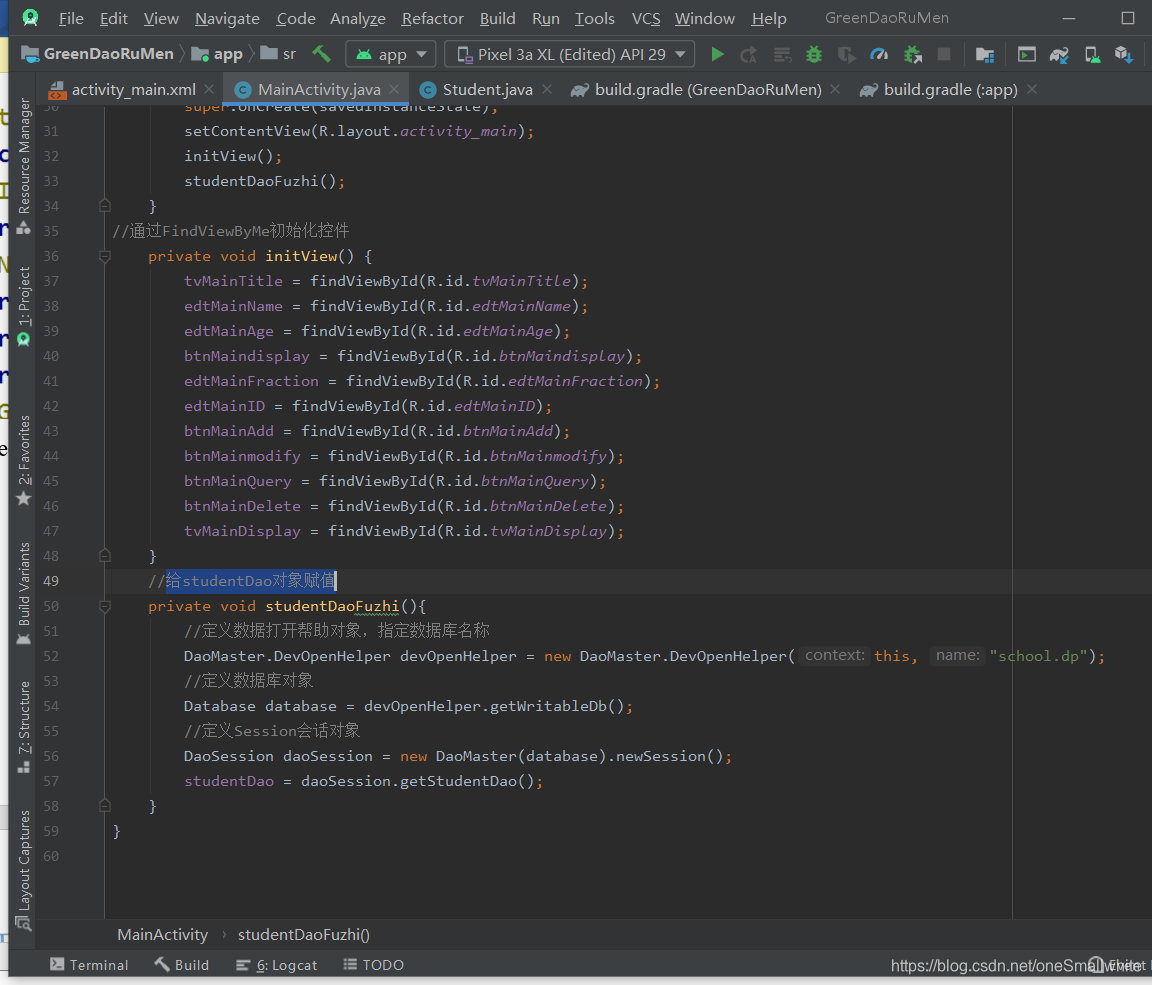This screenshot has width=1152, height=985.
Task: Close the Student.java tab
Action: pyautogui.click(x=547, y=89)
